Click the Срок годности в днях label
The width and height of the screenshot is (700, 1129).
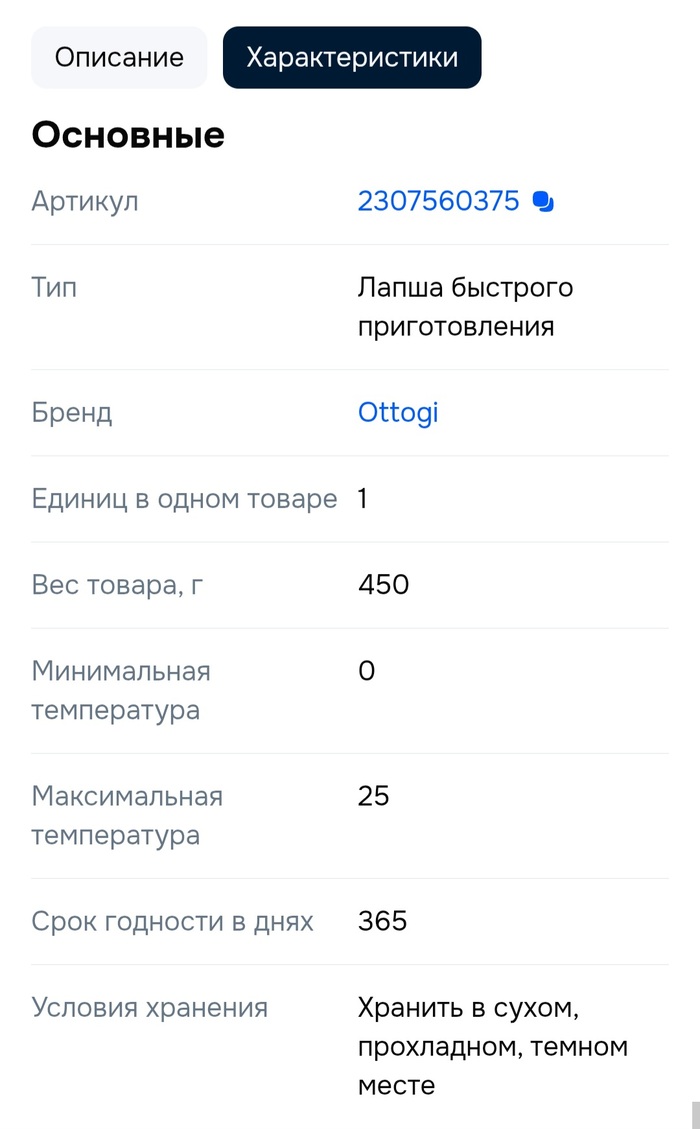coord(172,921)
